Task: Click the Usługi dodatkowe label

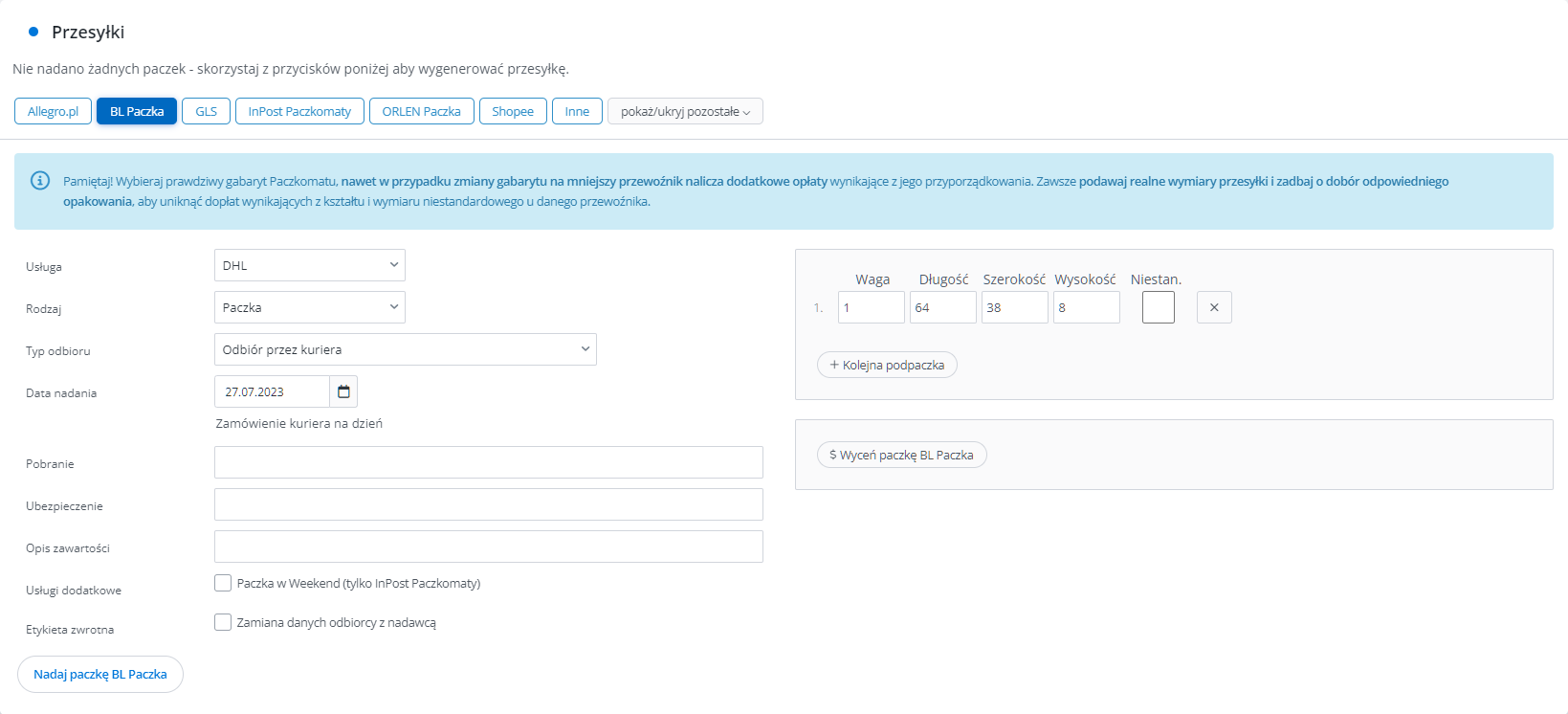Action: [x=74, y=591]
